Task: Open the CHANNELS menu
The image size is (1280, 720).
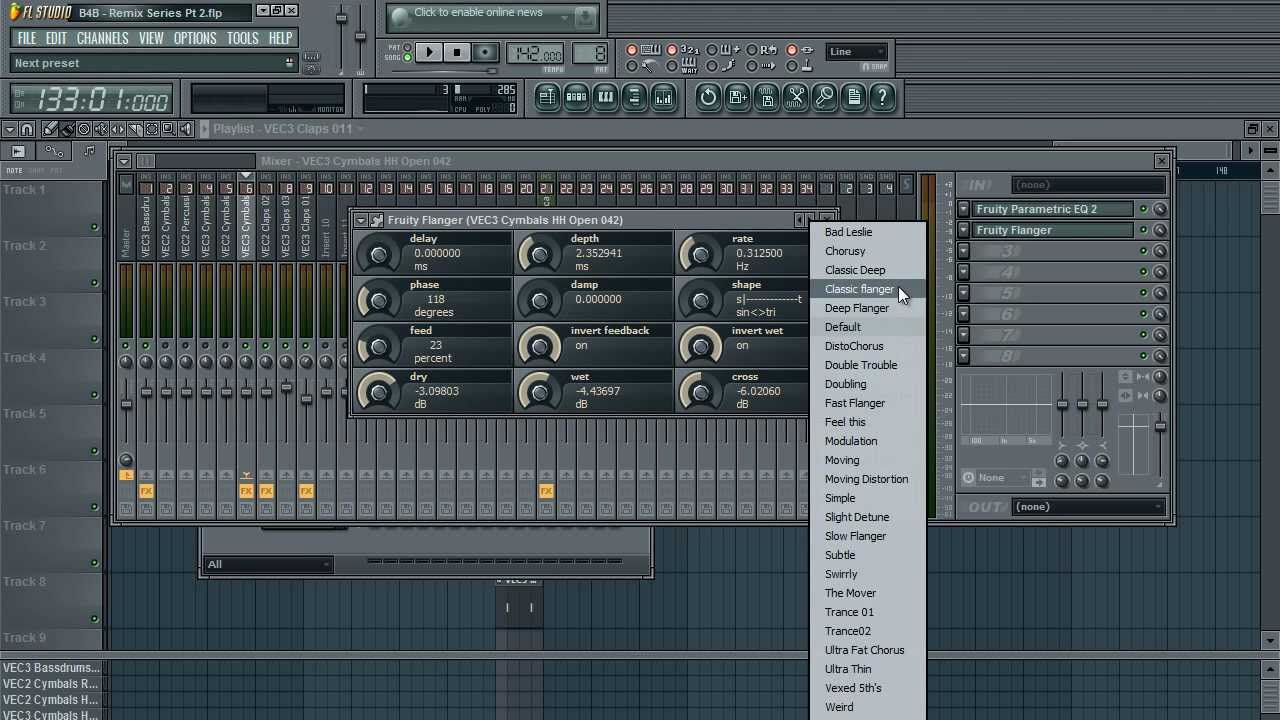Action: click(102, 38)
